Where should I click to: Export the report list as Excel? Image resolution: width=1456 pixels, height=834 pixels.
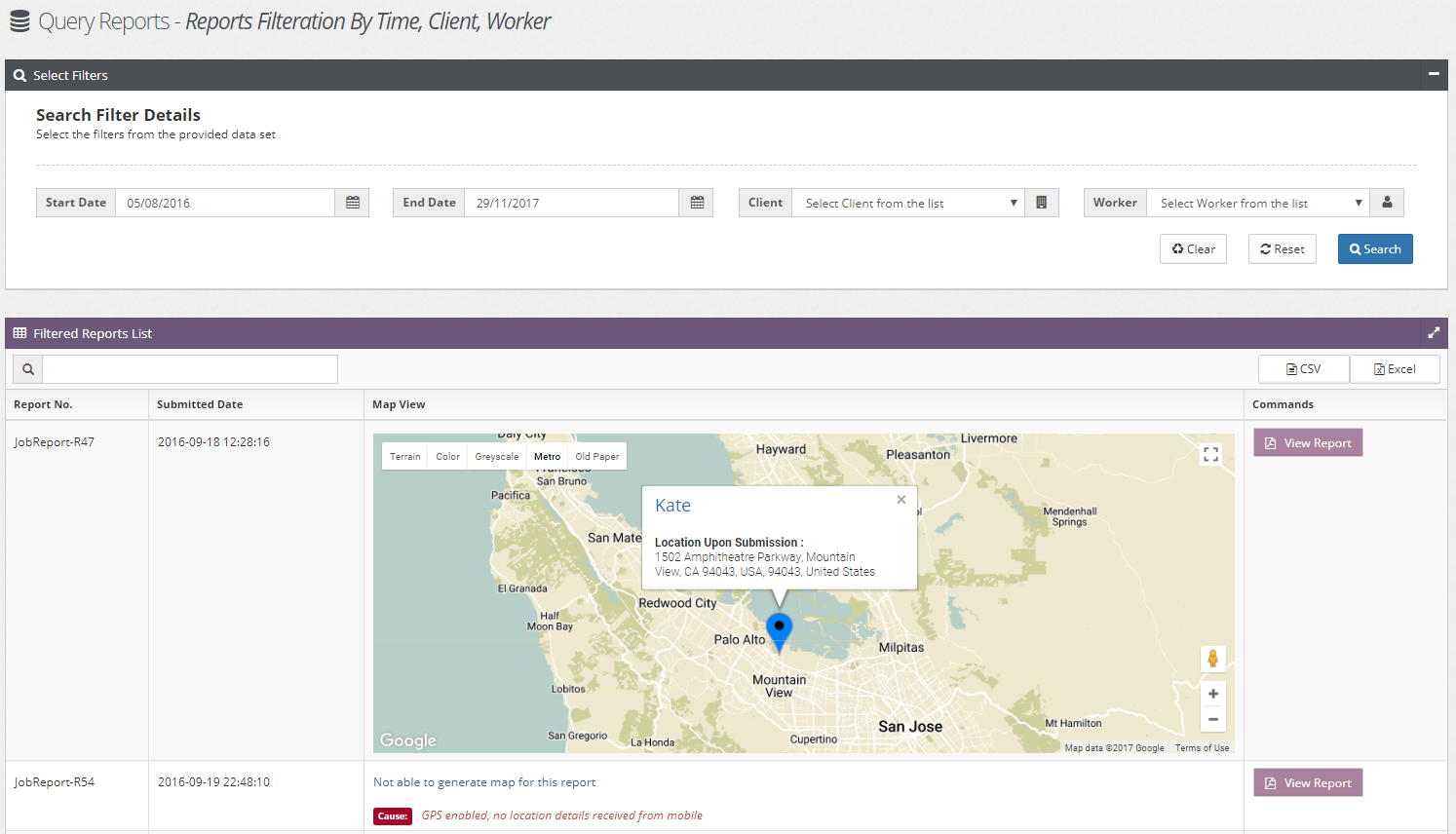(1395, 369)
